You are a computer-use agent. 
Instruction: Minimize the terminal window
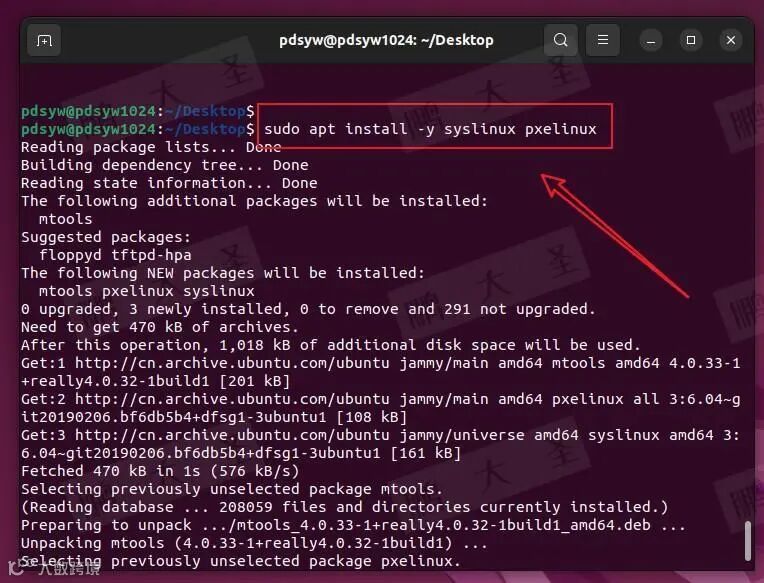pos(650,40)
